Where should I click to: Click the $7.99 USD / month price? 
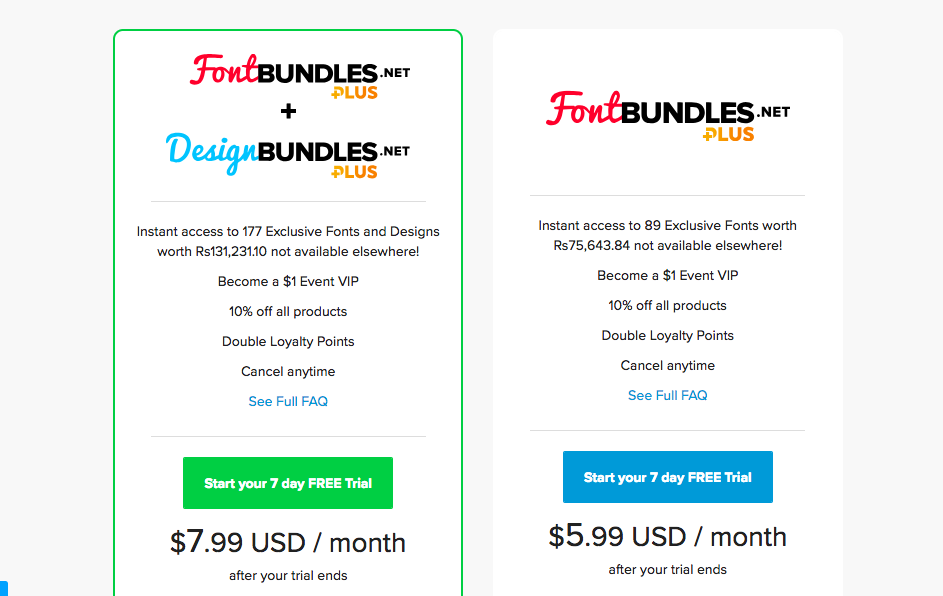tap(288, 542)
